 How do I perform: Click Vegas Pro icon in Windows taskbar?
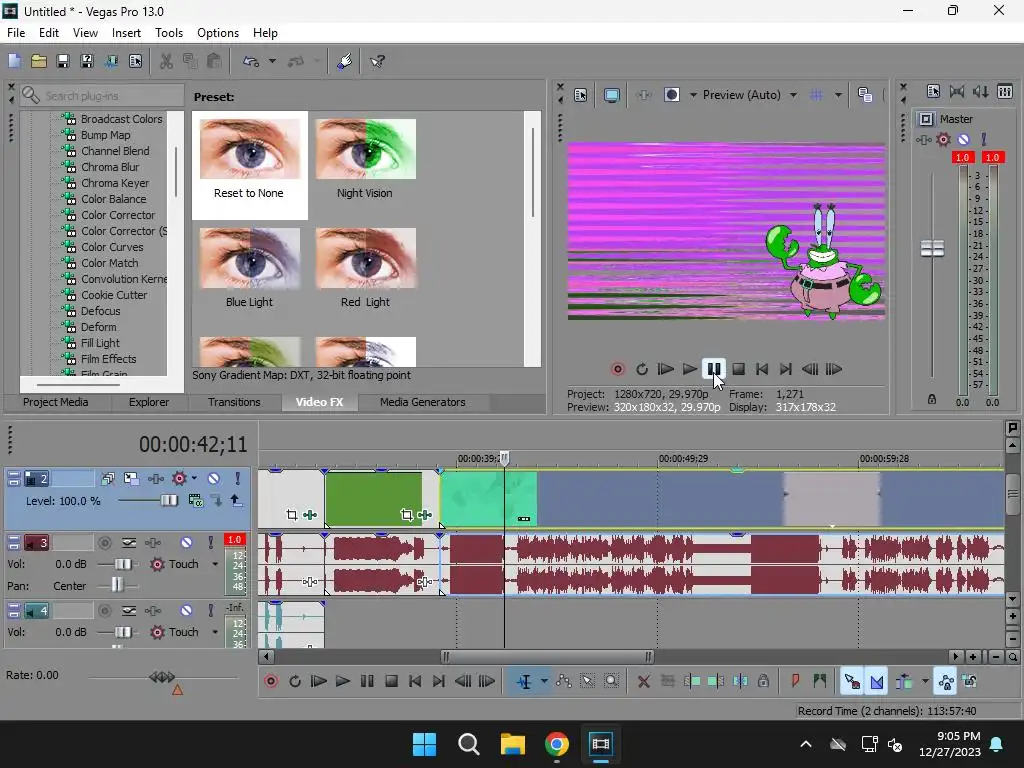[x=600, y=744]
